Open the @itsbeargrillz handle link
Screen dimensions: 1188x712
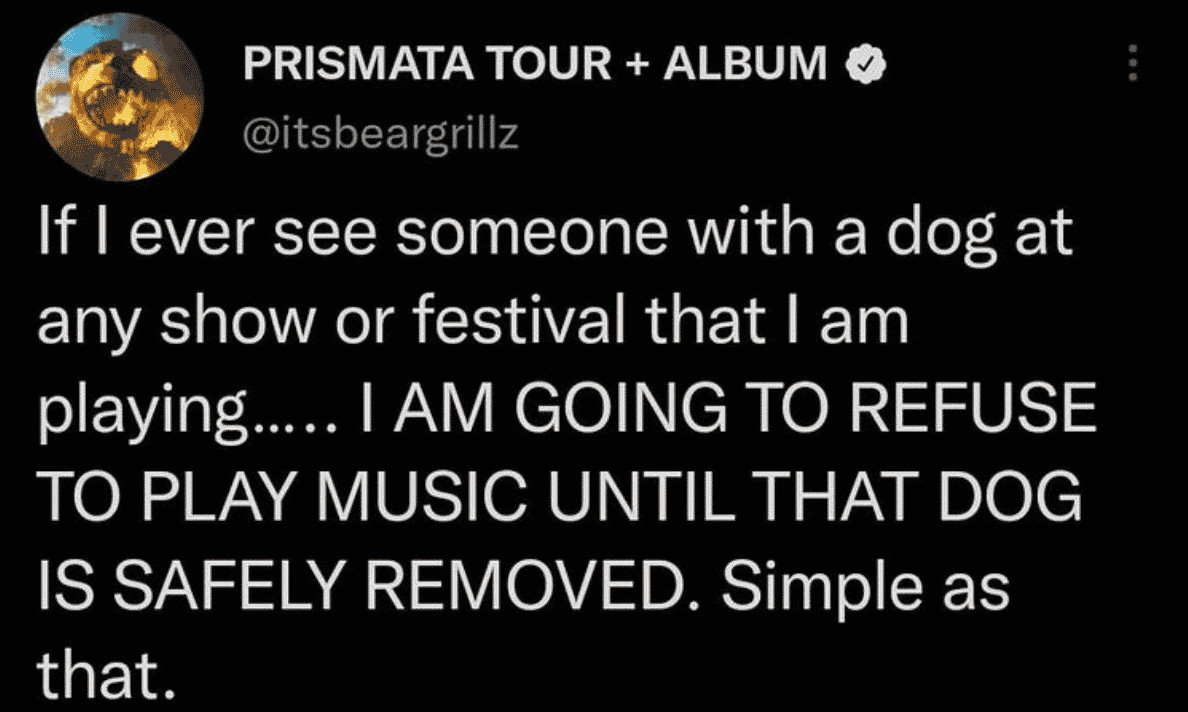(x=381, y=134)
